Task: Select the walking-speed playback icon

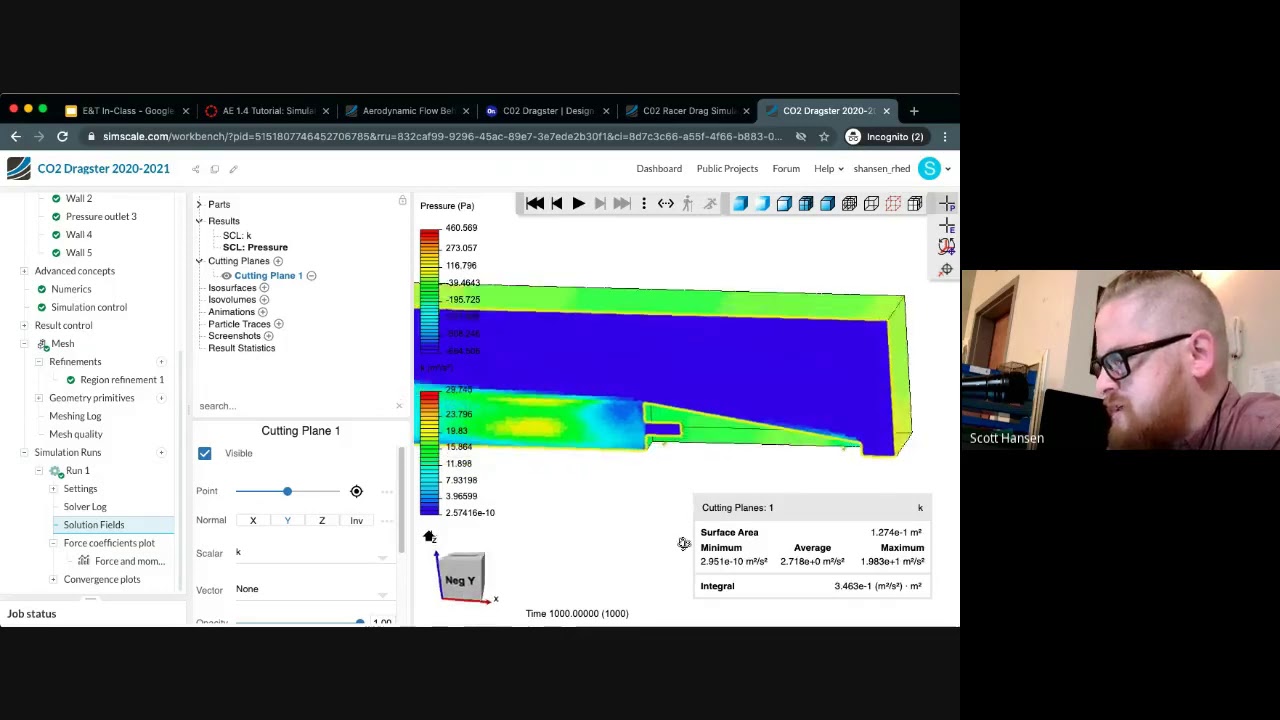Action: [688, 204]
